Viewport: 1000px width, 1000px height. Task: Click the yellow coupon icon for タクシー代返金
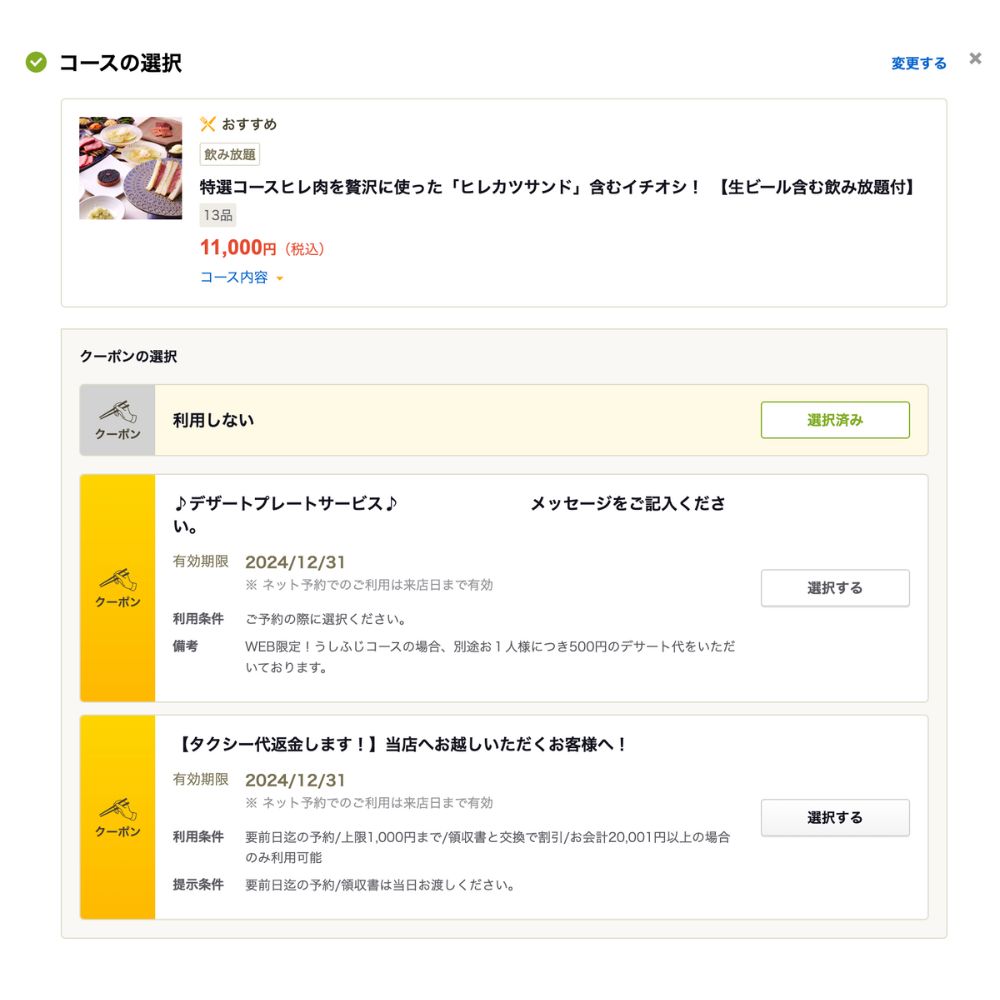pyautogui.click(x=118, y=817)
